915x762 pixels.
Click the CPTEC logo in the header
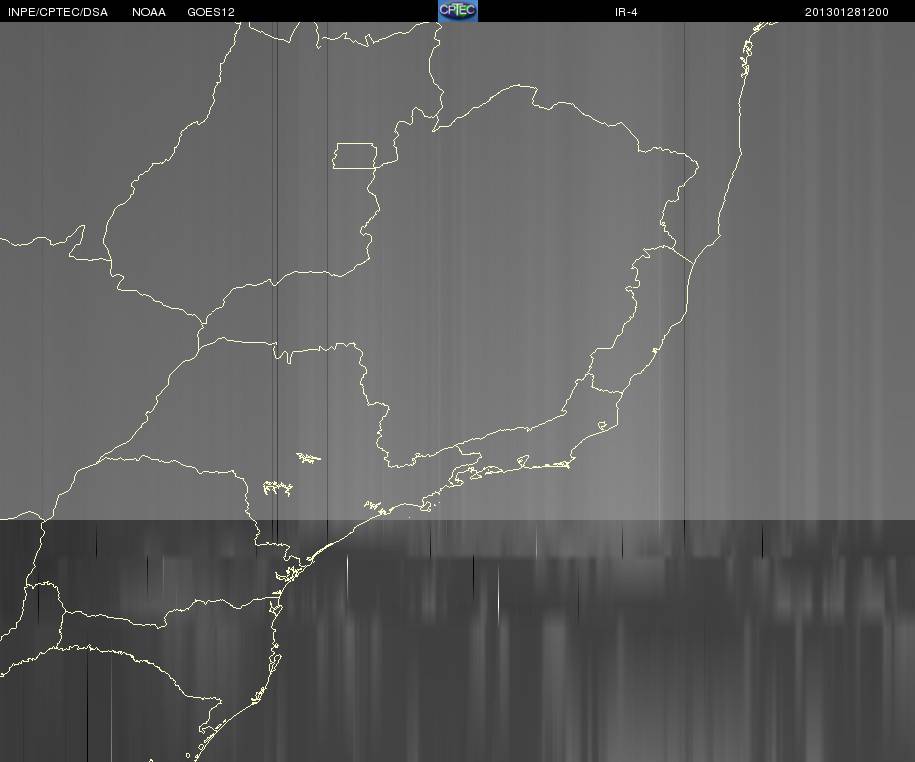pos(458,11)
